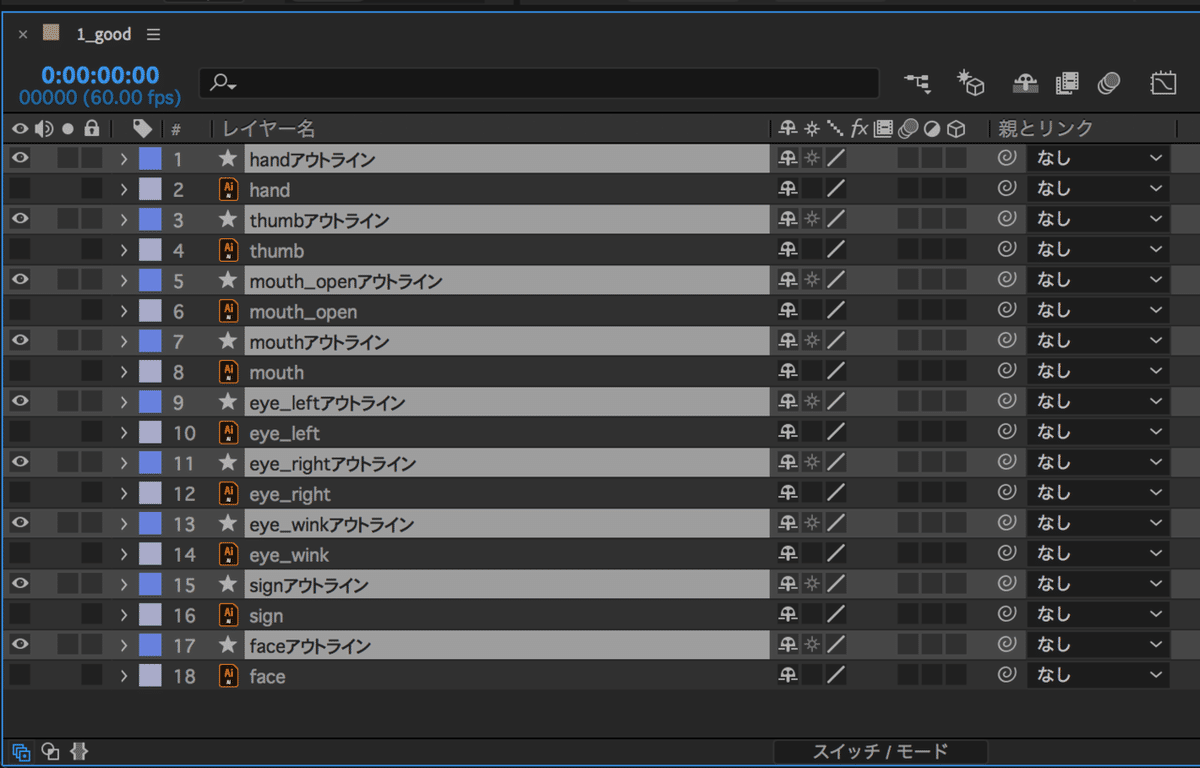The height and width of the screenshot is (768, 1200).
Task: Click the layer search input field
Action: 540,83
